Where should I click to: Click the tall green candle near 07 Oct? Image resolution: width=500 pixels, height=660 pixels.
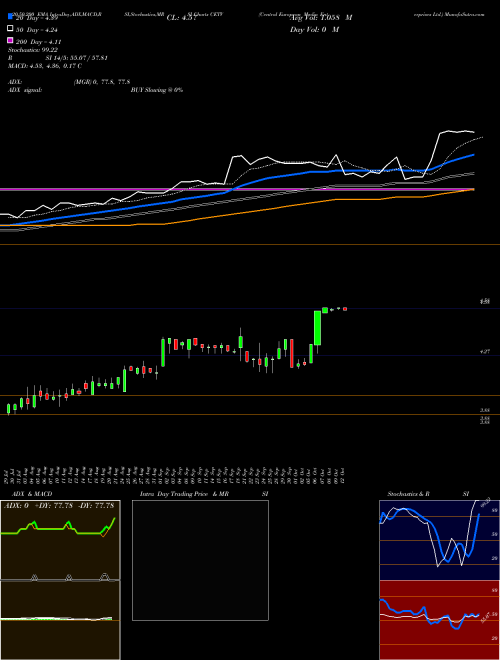pyautogui.click(x=318, y=328)
